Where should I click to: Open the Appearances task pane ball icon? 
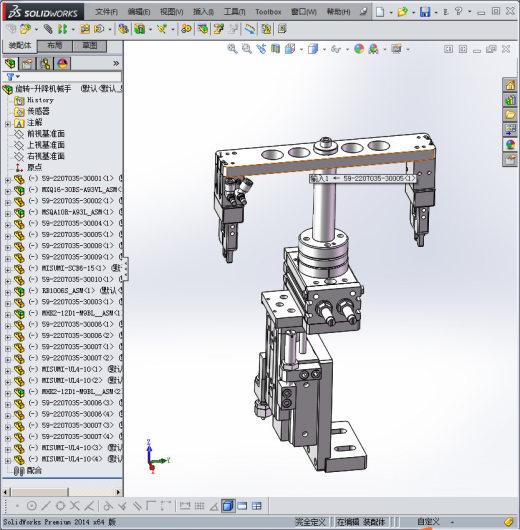click(x=510, y=144)
